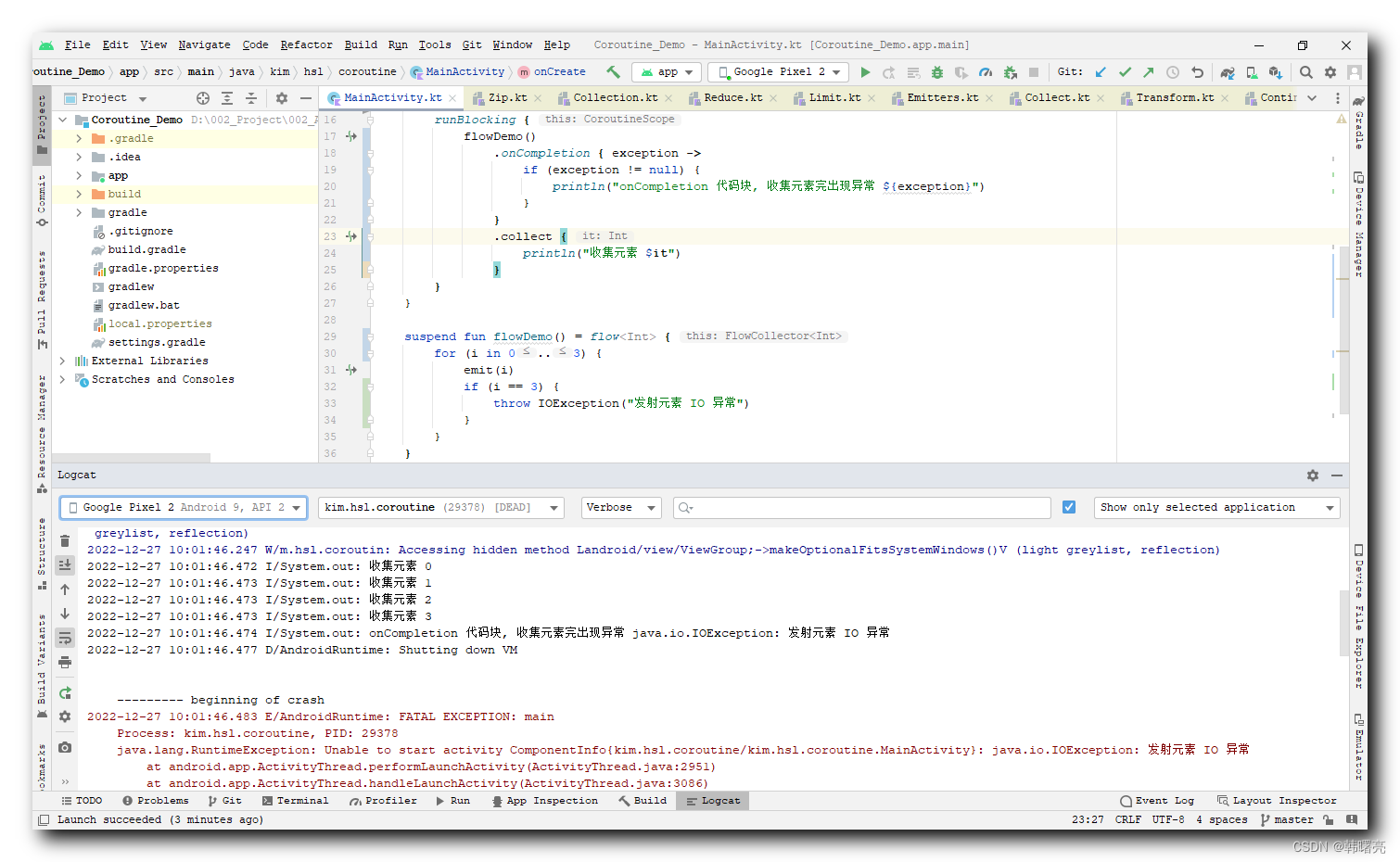Open the logcat device selector dropdown
This screenshot has height=862, width=1400.
(x=184, y=508)
